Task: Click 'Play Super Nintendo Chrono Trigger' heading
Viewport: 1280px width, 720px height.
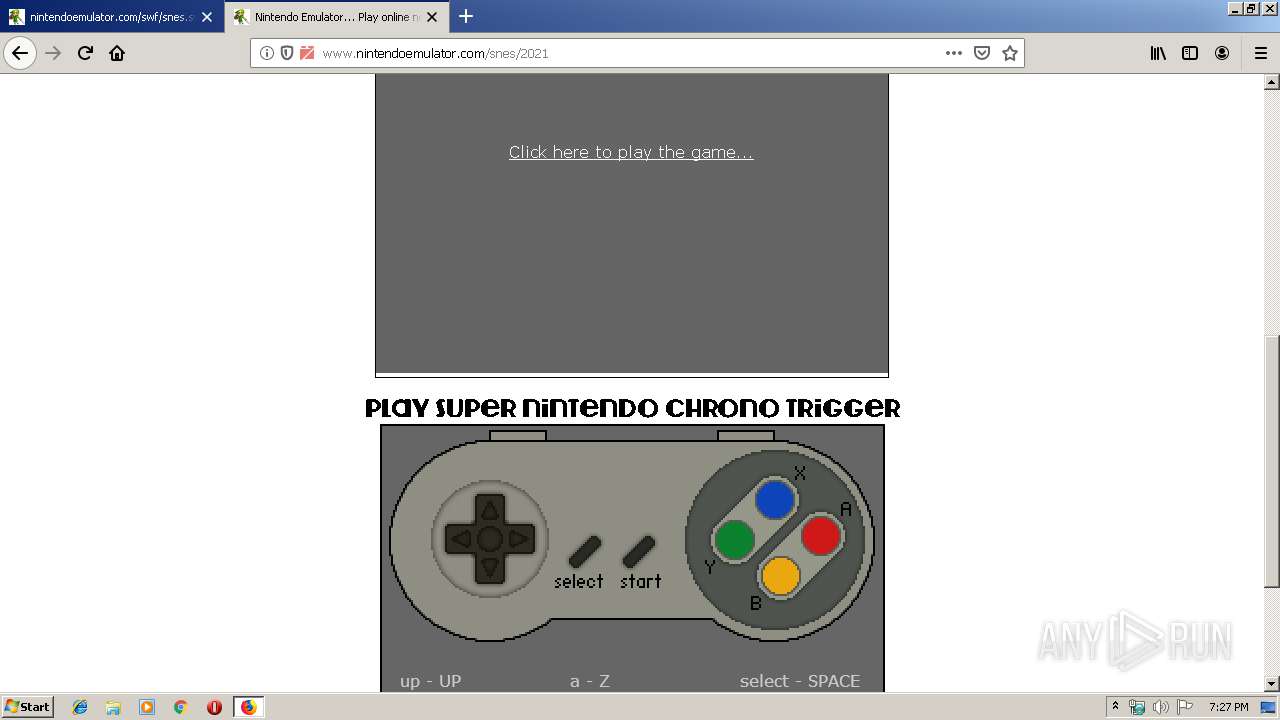Action: pyautogui.click(x=632, y=408)
